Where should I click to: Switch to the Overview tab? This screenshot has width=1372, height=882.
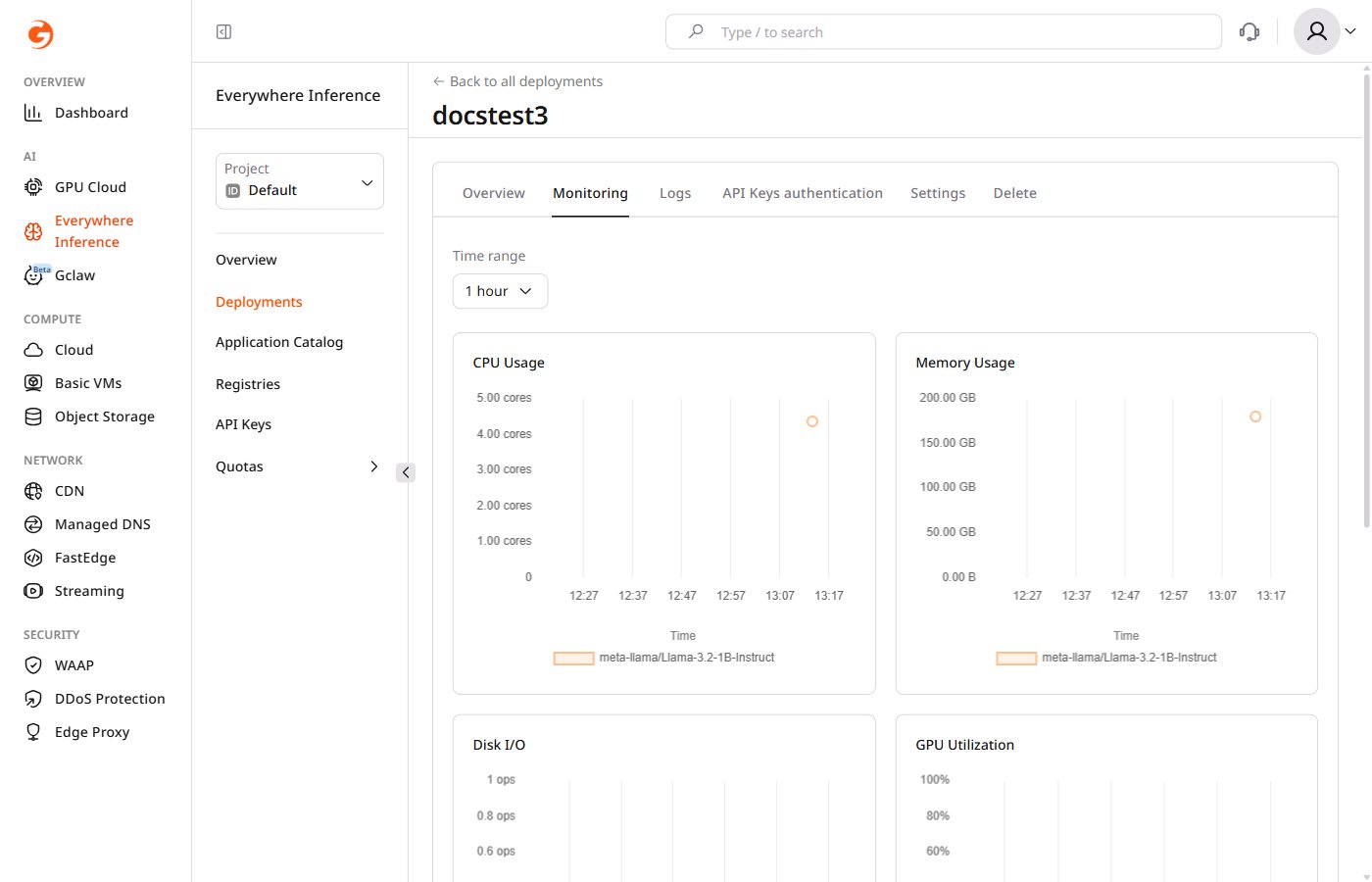point(494,193)
